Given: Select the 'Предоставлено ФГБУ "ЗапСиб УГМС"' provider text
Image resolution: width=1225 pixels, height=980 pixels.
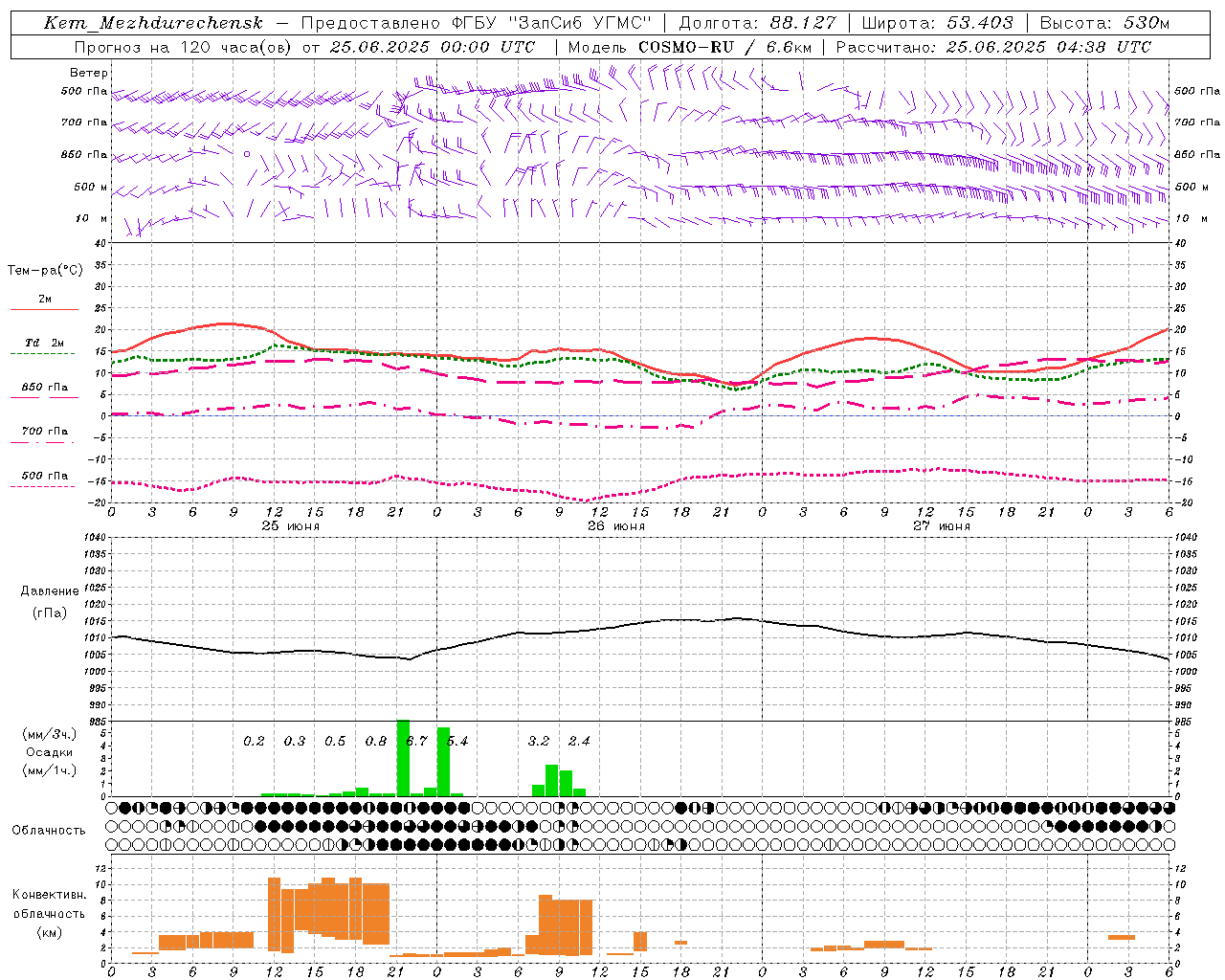Looking at the screenshot, I should point(476,24).
